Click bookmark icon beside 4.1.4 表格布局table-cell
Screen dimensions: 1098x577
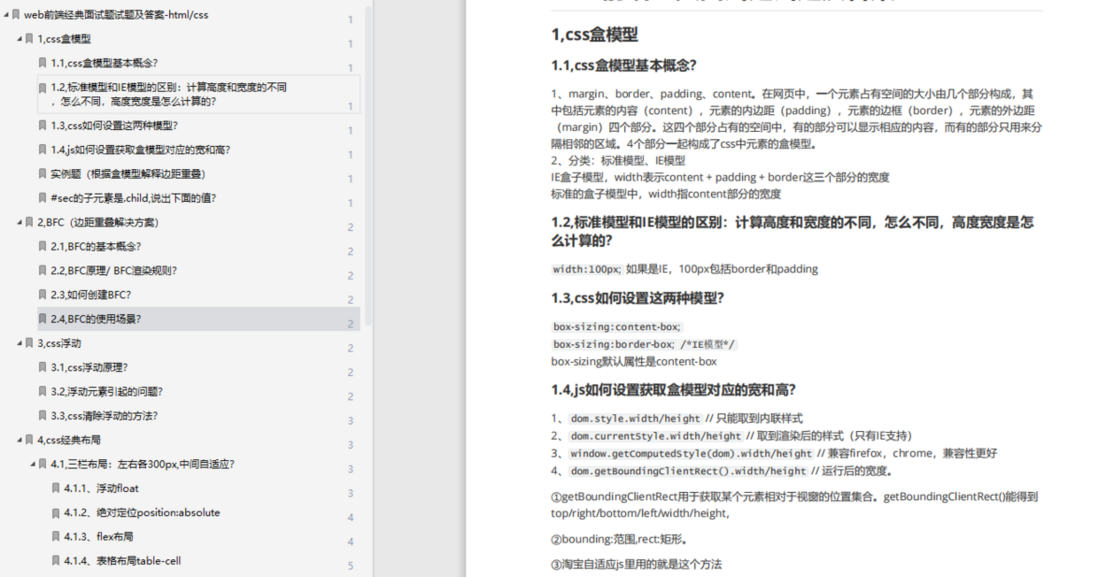[57, 561]
